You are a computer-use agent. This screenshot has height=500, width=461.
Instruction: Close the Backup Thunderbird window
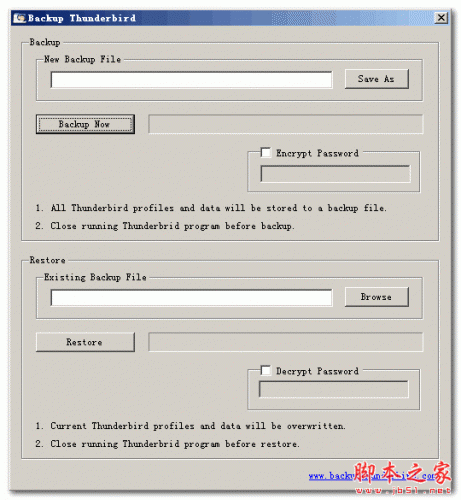pos(441,18)
